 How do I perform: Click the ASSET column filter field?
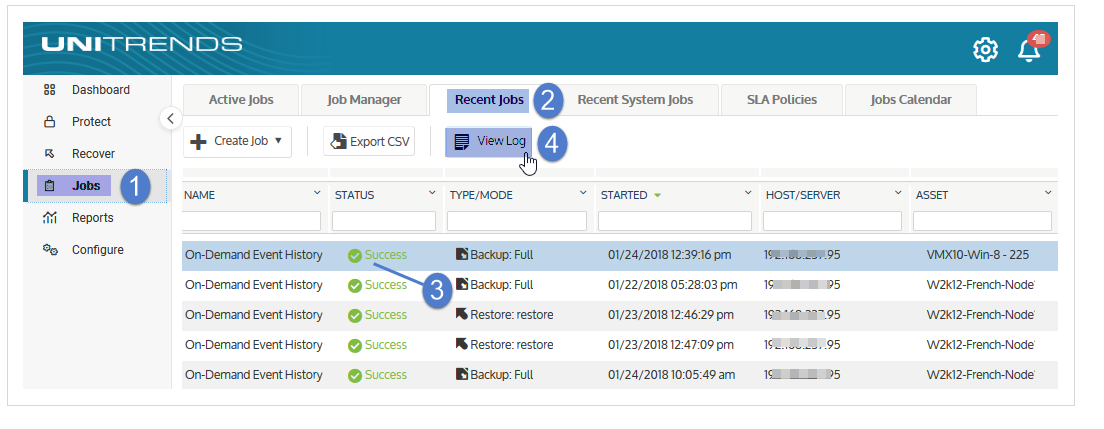click(982, 221)
